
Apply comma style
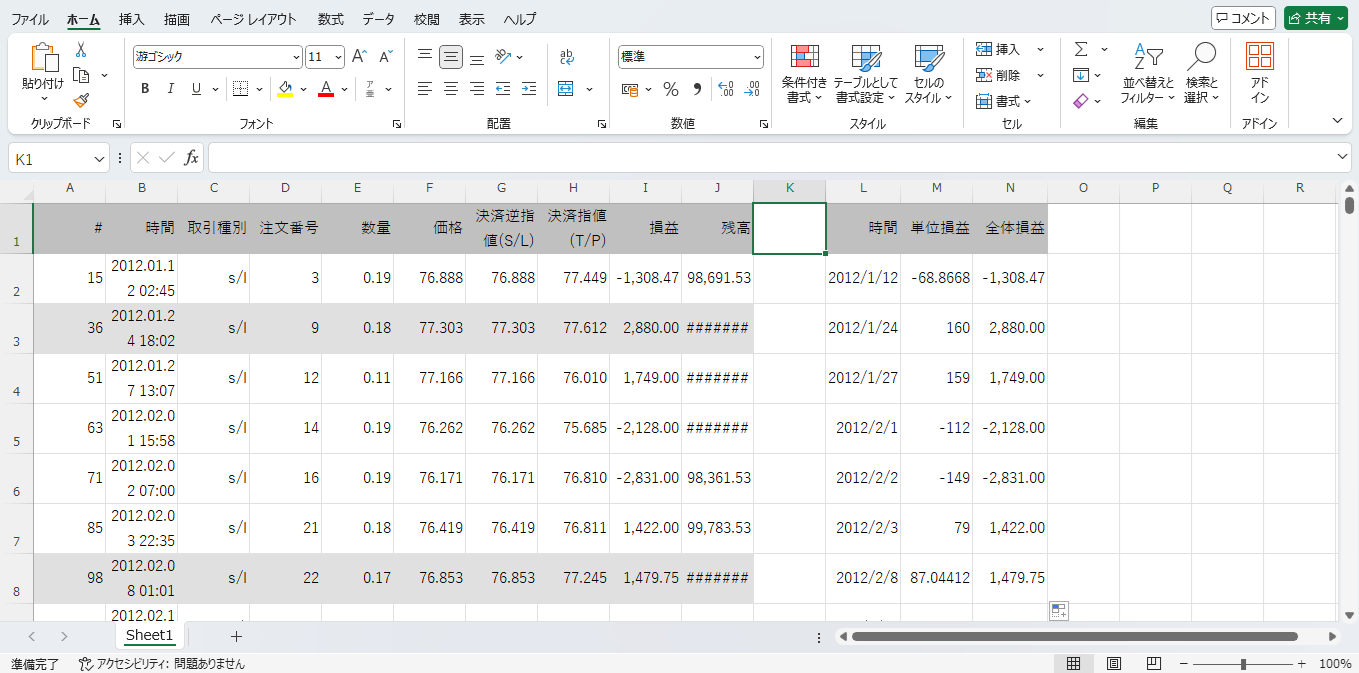(697, 89)
